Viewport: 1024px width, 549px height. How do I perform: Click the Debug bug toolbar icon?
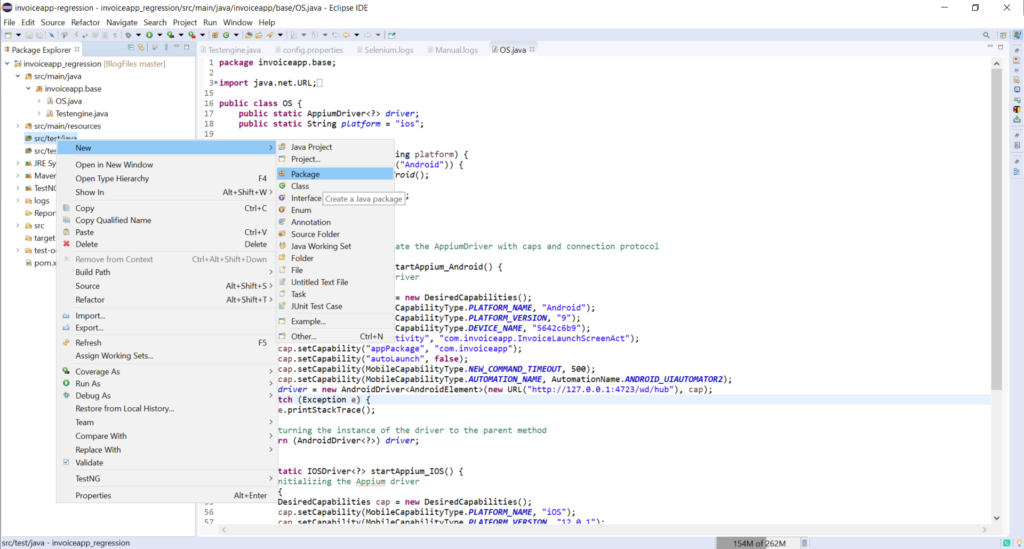128,35
